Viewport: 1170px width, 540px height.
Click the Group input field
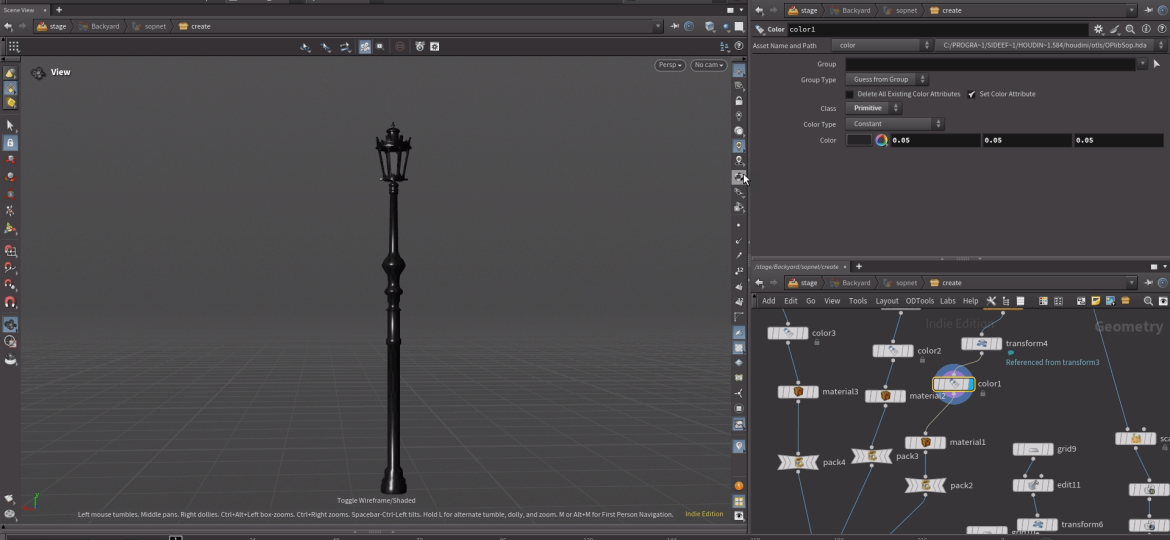click(x=990, y=64)
